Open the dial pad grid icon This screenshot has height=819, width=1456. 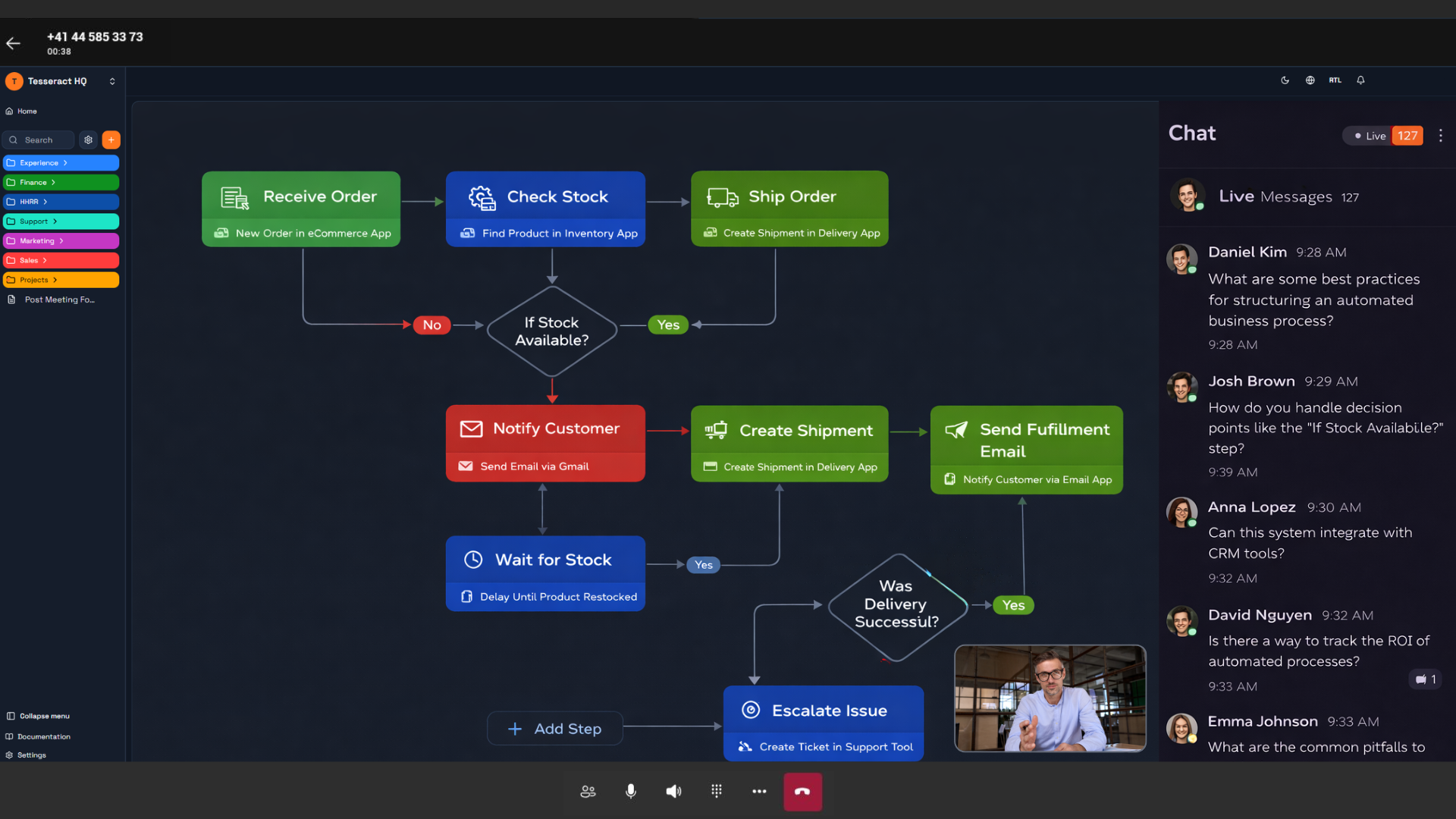coord(717,792)
